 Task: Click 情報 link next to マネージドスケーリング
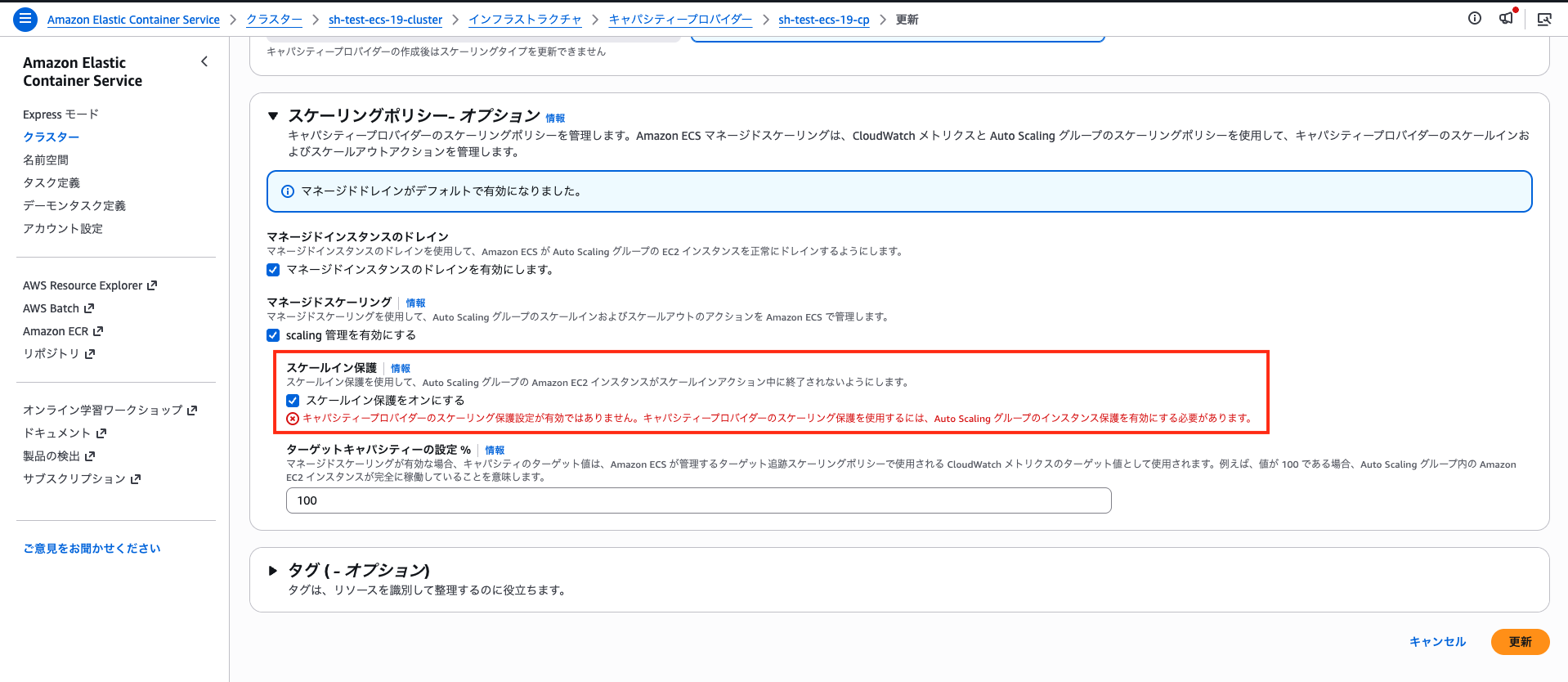click(x=415, y=303)
